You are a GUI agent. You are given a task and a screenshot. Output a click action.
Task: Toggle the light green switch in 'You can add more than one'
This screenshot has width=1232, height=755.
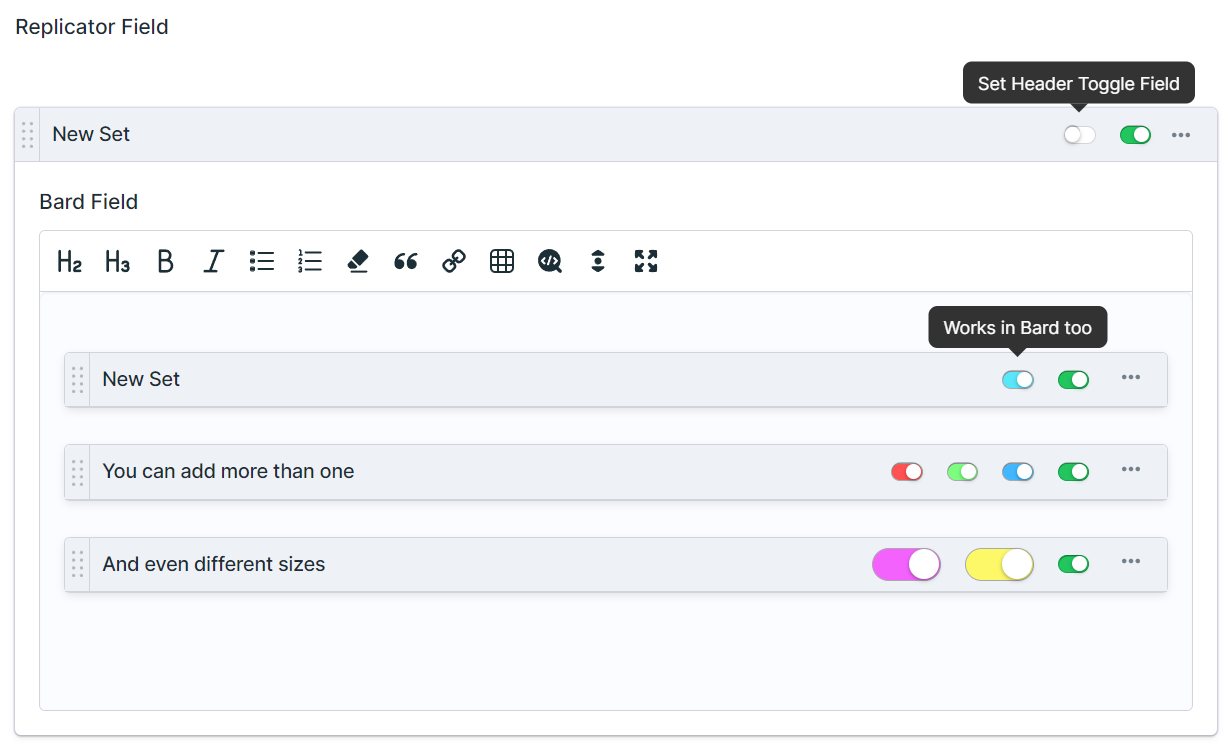coord(962,472)
